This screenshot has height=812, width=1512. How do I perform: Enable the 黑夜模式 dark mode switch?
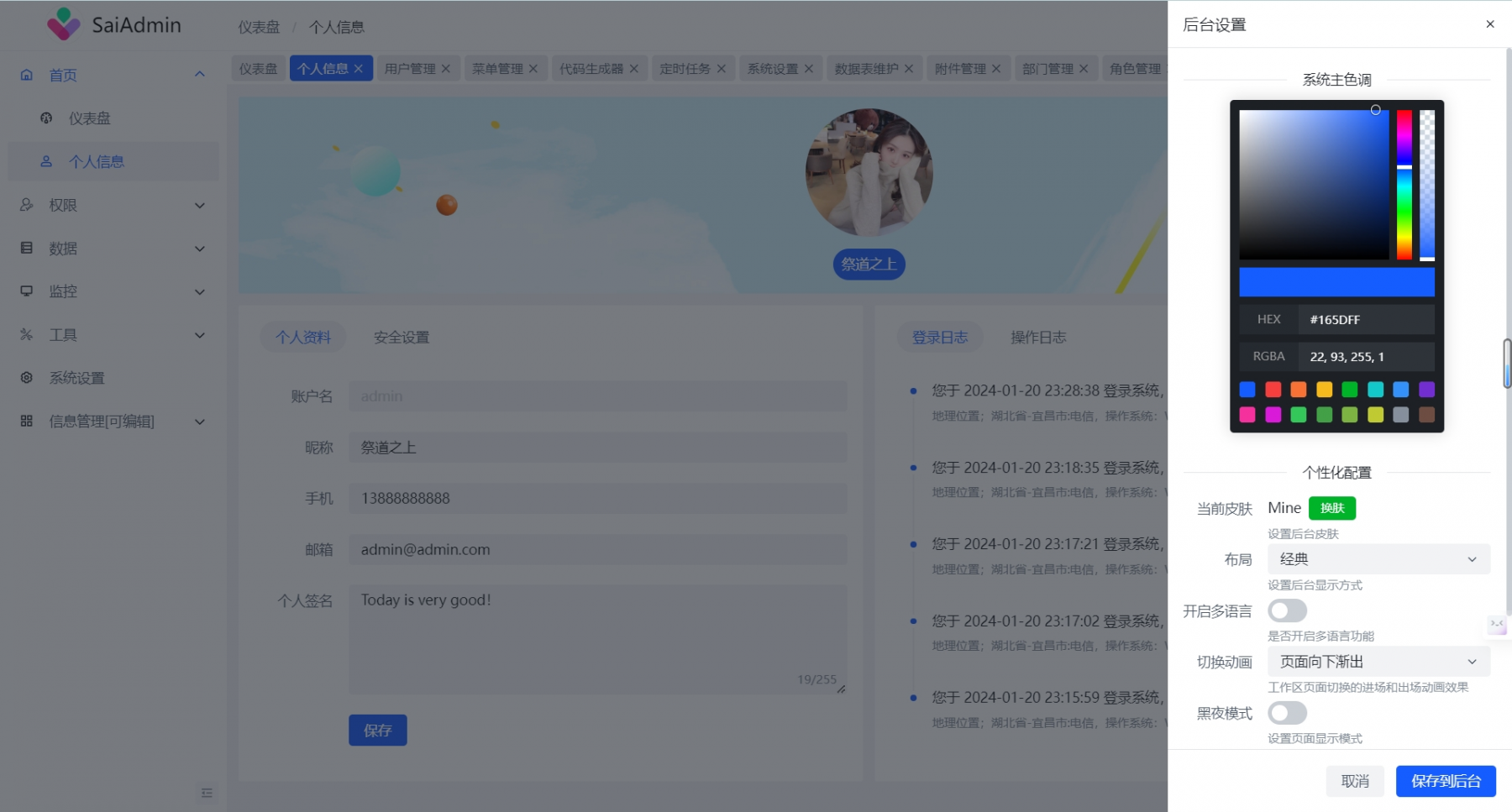[1287, 713]
